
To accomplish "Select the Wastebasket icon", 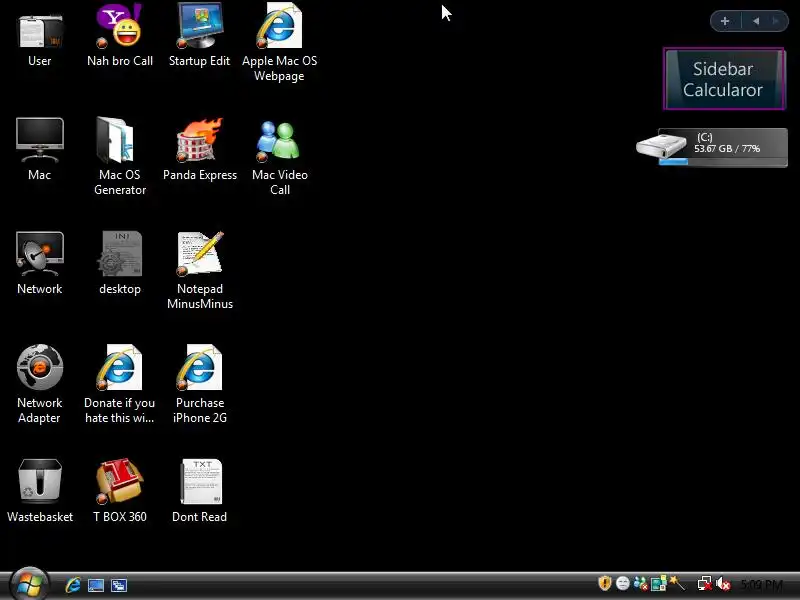I will click(x=39, y=491).
